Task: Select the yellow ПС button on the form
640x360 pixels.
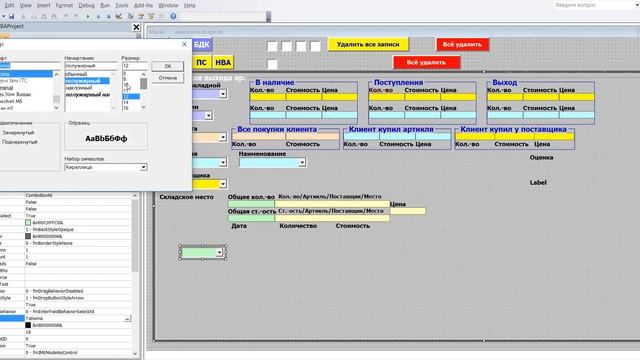Action: pyautogui.click(x=201, y=62)
